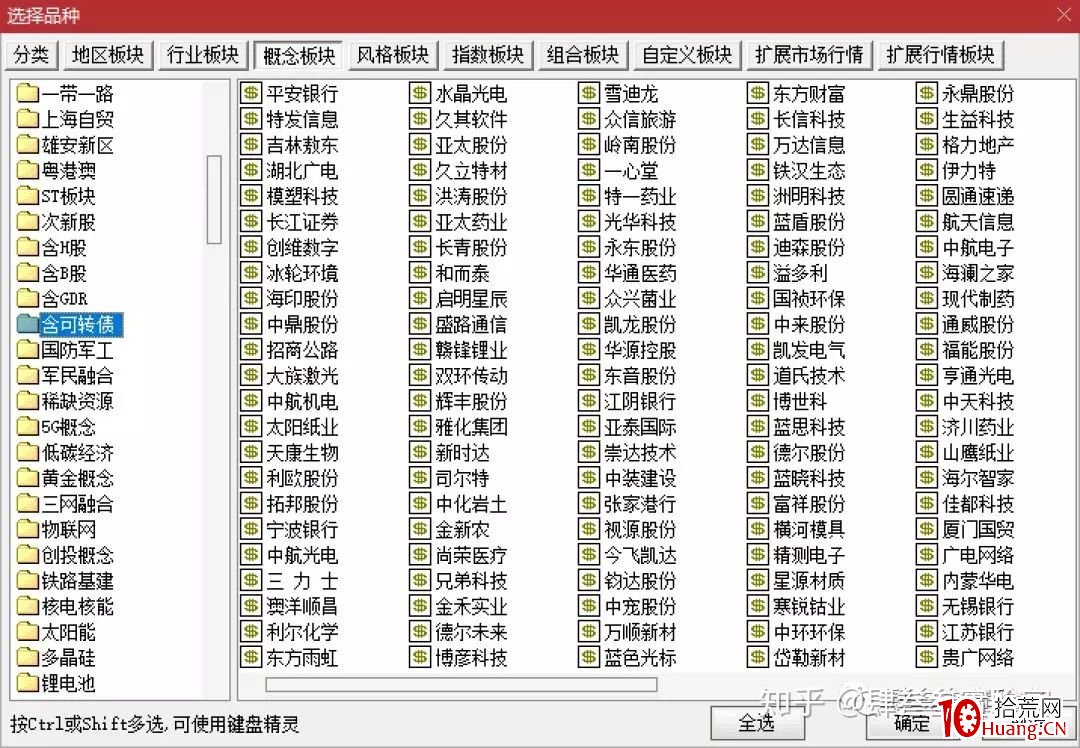Choose the 军民融合 category
This screenshot has width=1080, height=748.
(x=77, y=375)
